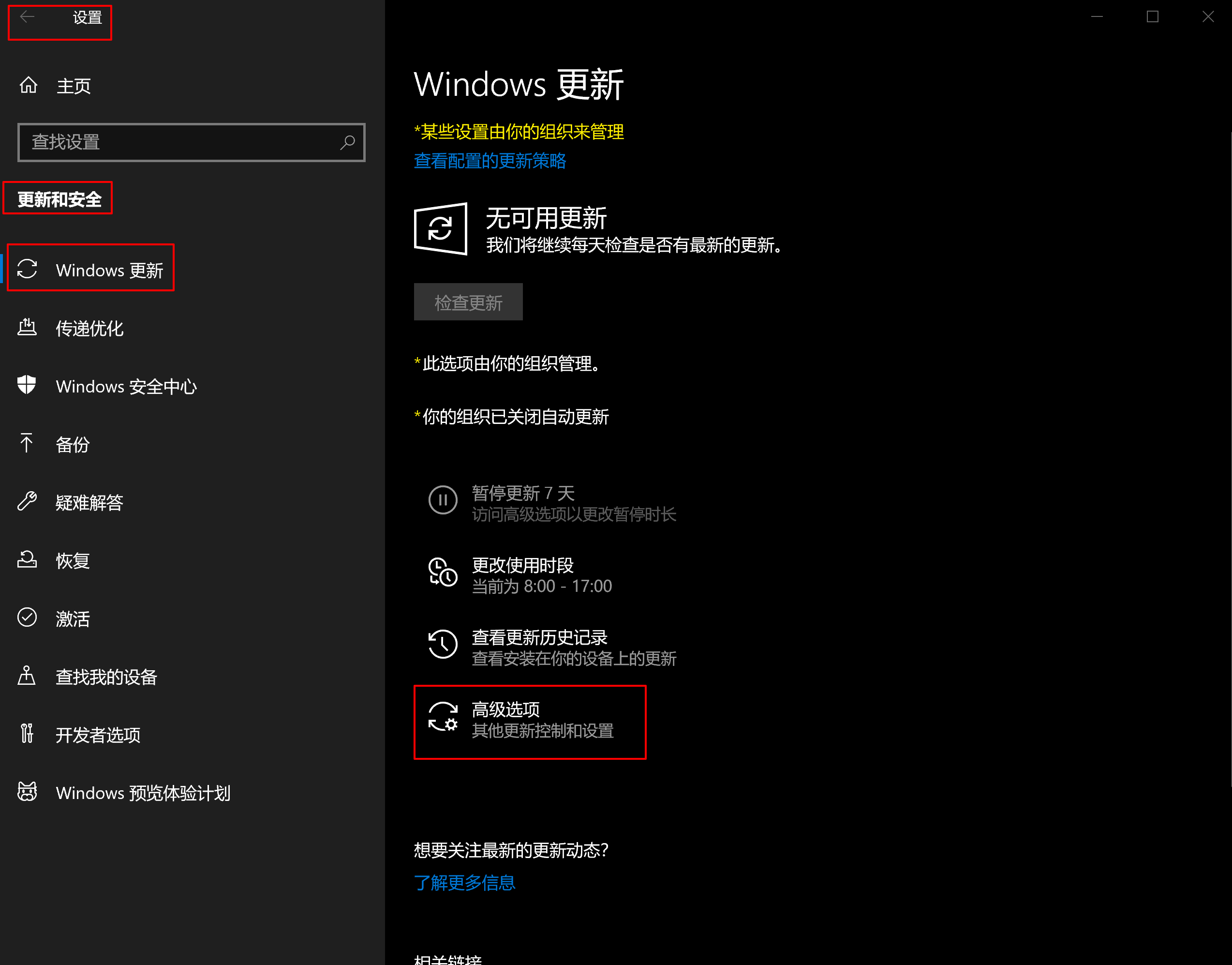Click the Windows 更新 sync icon in sidebar
This screenshot has width=1232, height=965.
(27, 269)
